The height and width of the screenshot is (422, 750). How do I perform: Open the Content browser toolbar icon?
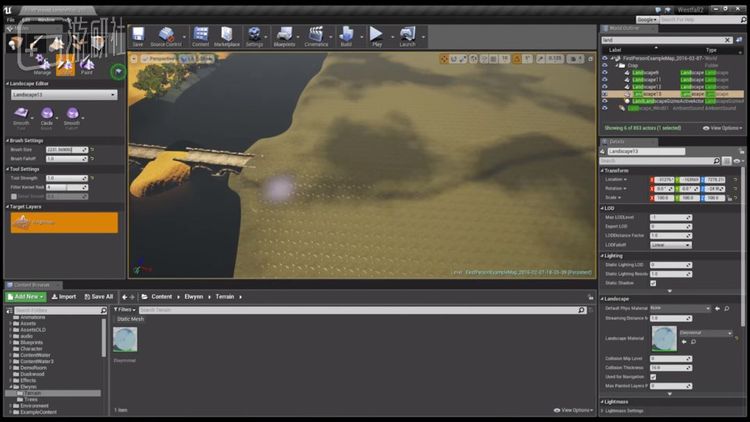pos(201,36)
